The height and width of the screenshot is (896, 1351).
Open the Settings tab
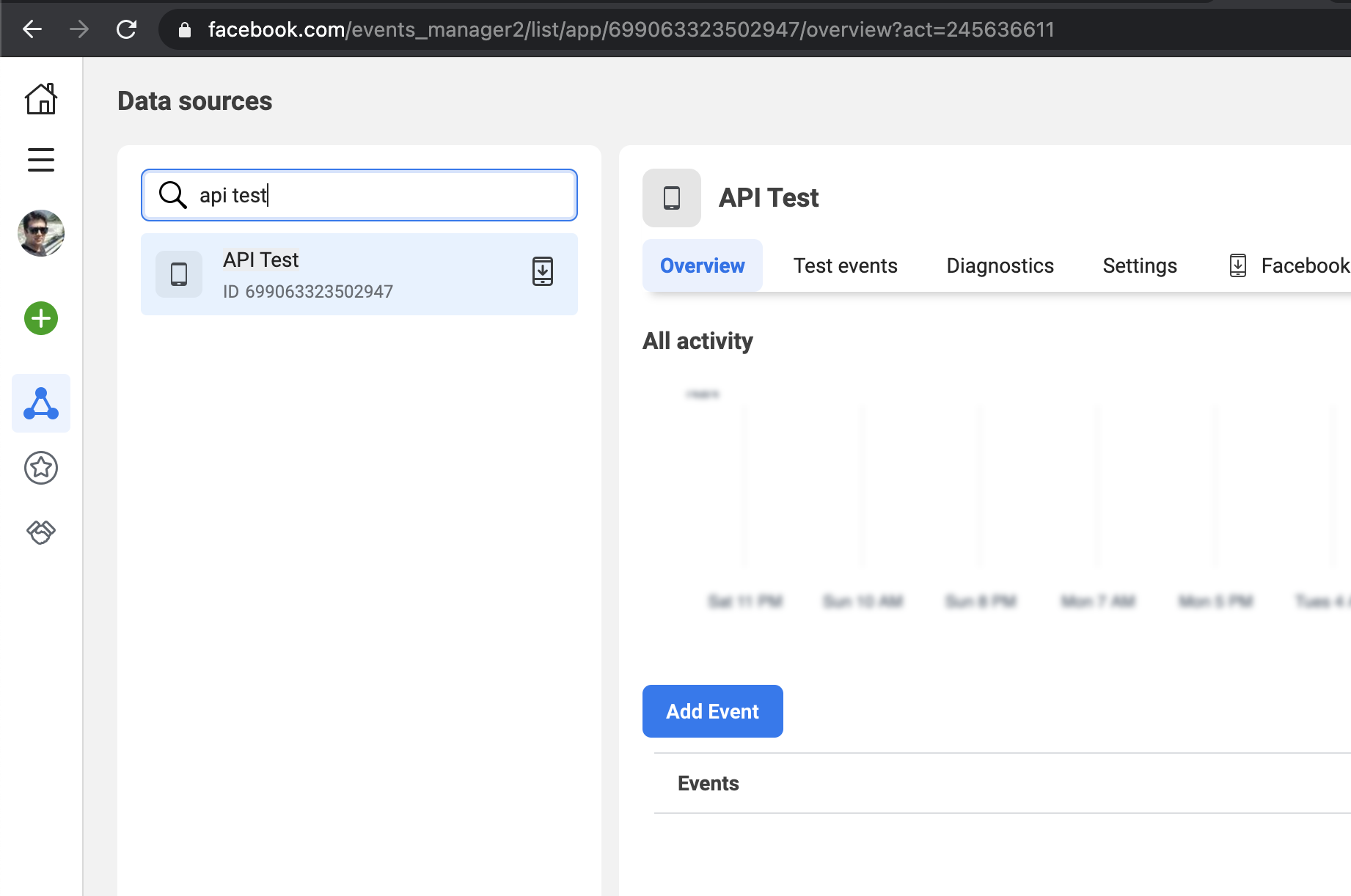(x=1139, y=265)
